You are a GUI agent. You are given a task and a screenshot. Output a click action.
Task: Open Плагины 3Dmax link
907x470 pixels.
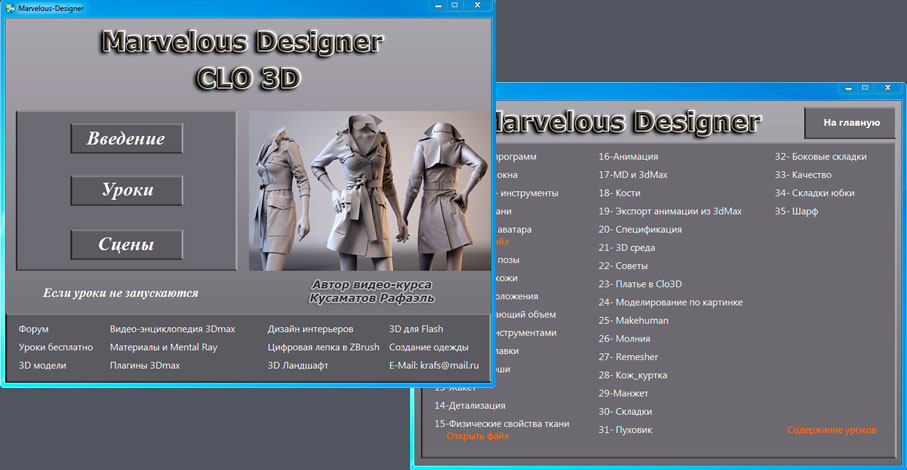coord(145,365)
